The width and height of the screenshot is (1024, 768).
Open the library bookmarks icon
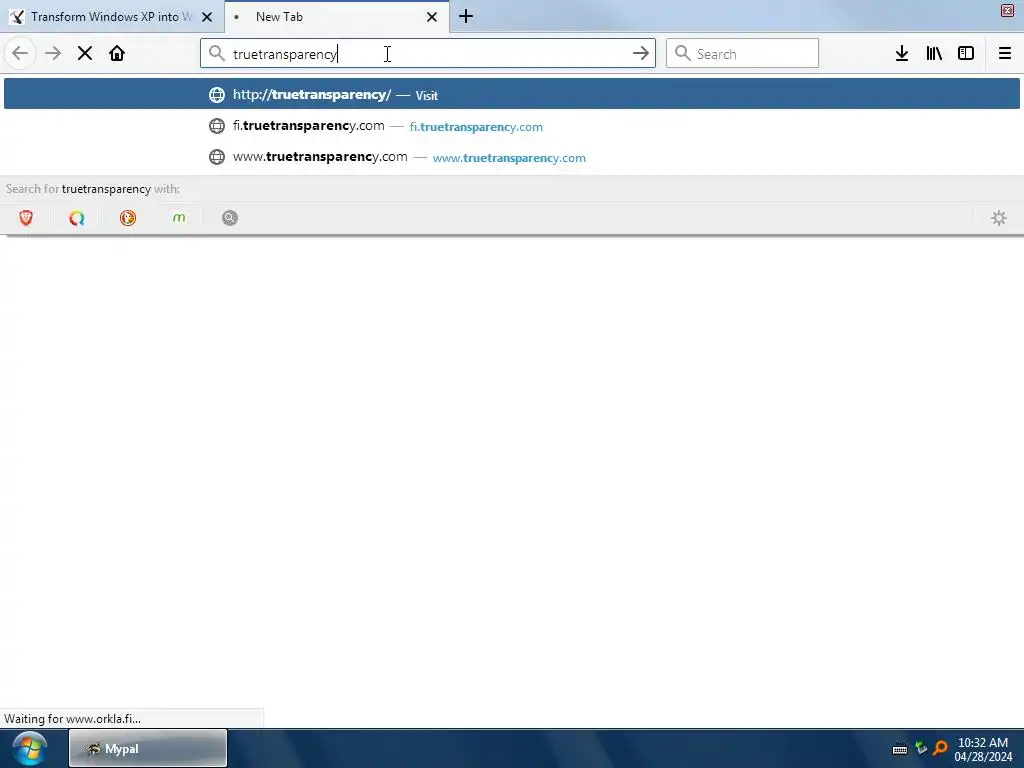(x=934, y=54)
